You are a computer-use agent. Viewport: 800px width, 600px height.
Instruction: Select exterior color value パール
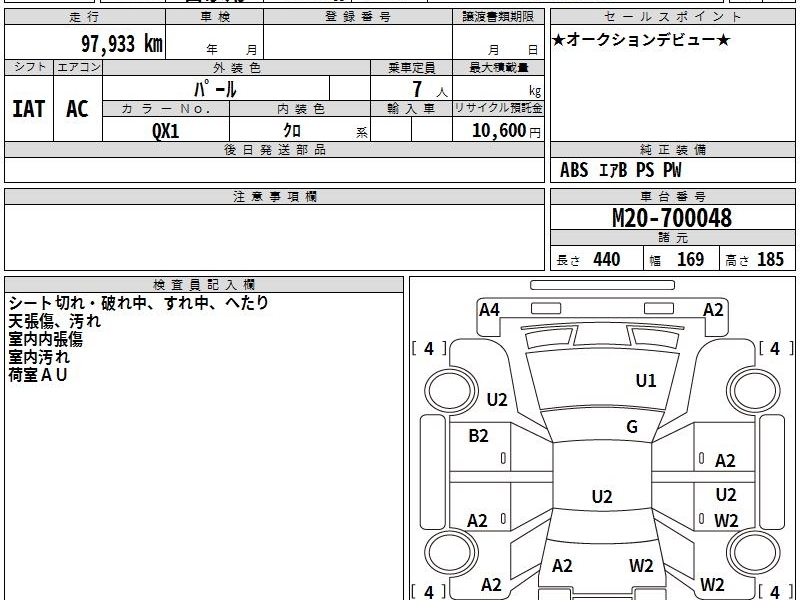click(x=215, y=89)
